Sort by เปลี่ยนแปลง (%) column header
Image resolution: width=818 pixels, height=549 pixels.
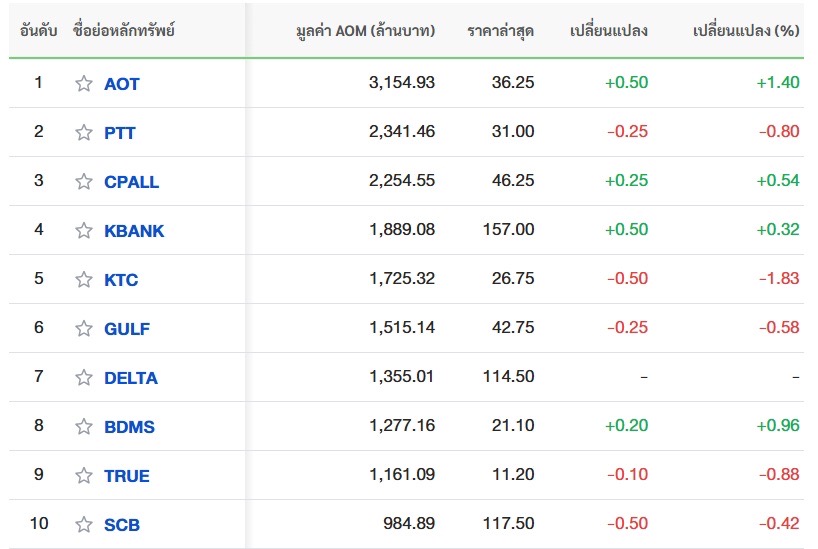coord(746,31)
